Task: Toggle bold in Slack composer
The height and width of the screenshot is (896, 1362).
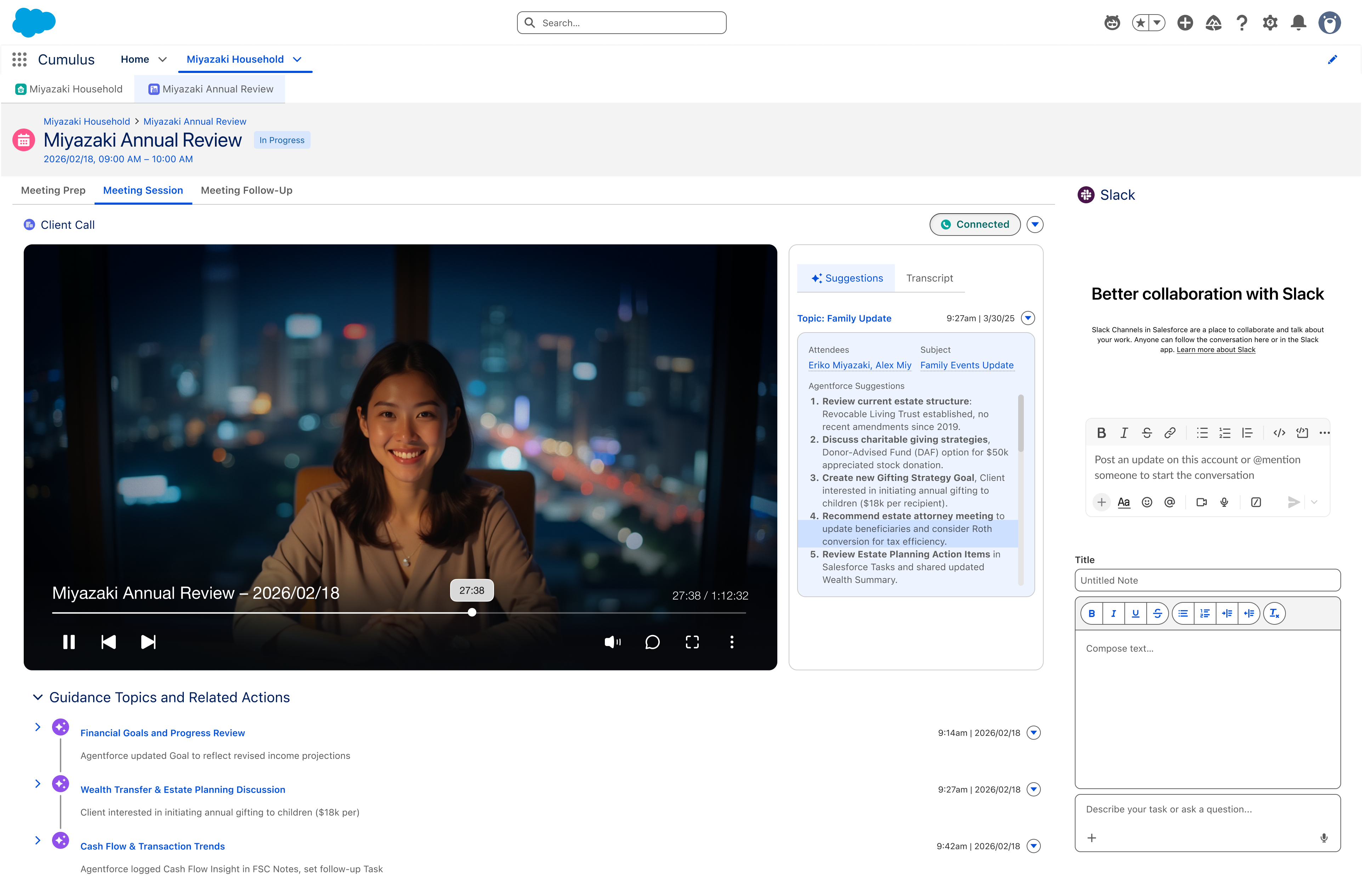Action: (x=1101, y=432)
